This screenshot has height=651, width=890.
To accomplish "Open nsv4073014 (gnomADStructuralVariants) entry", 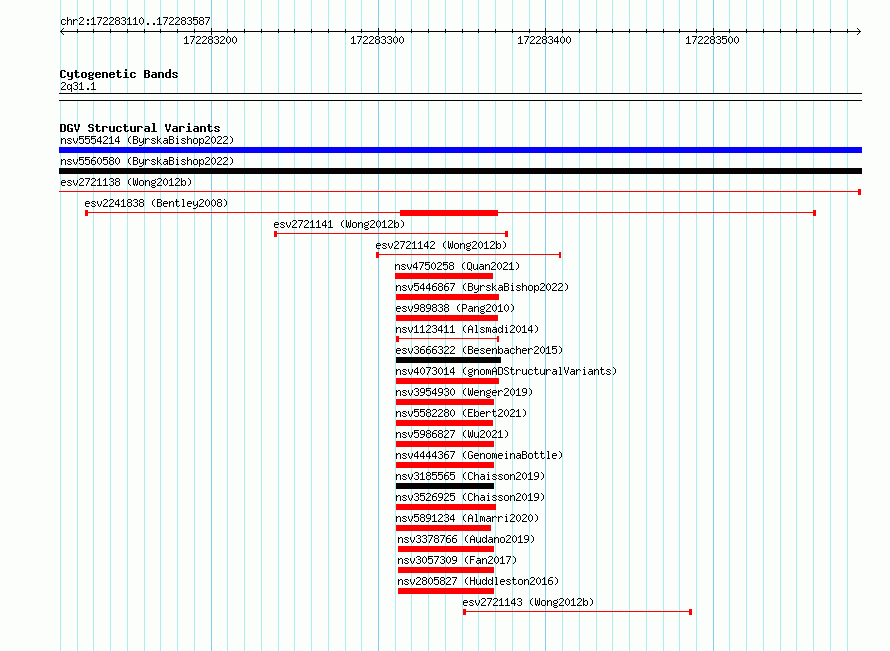I will 506,371.
